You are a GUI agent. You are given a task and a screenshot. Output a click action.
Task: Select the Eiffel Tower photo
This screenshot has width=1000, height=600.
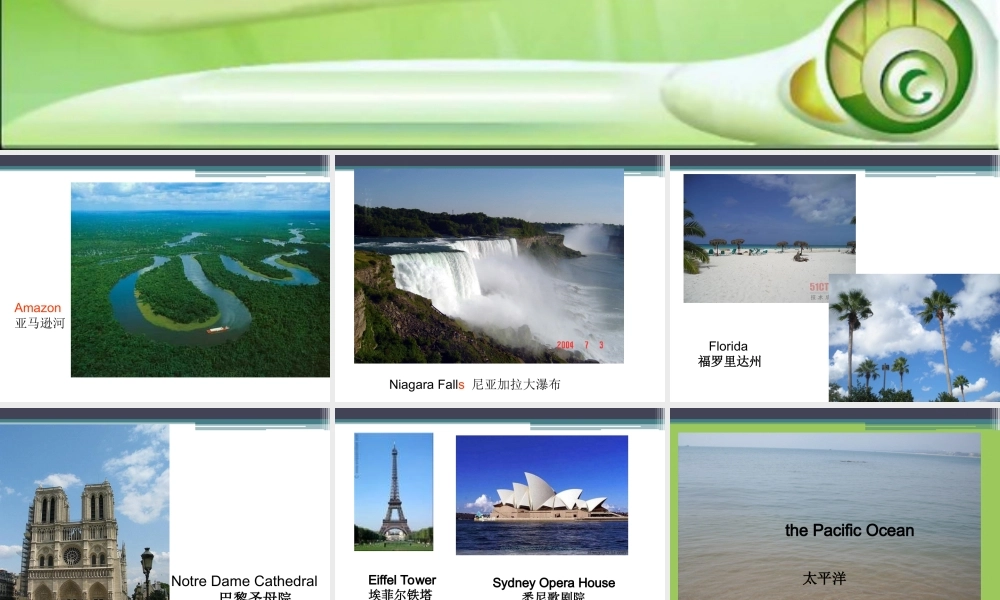pyautogui.click(x=393, y=492)
